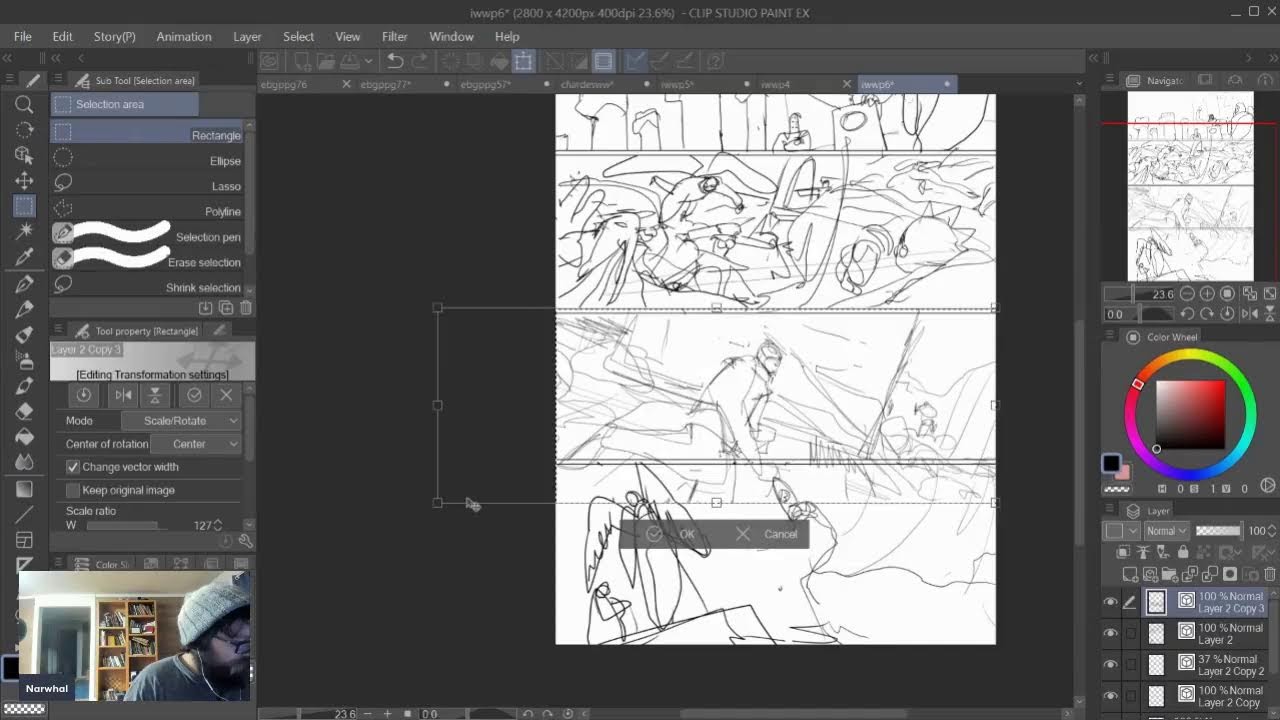Click the Undo arrow in command bar
The width and height of the screenshot is (1280, 720).
[x=395, y=61]
